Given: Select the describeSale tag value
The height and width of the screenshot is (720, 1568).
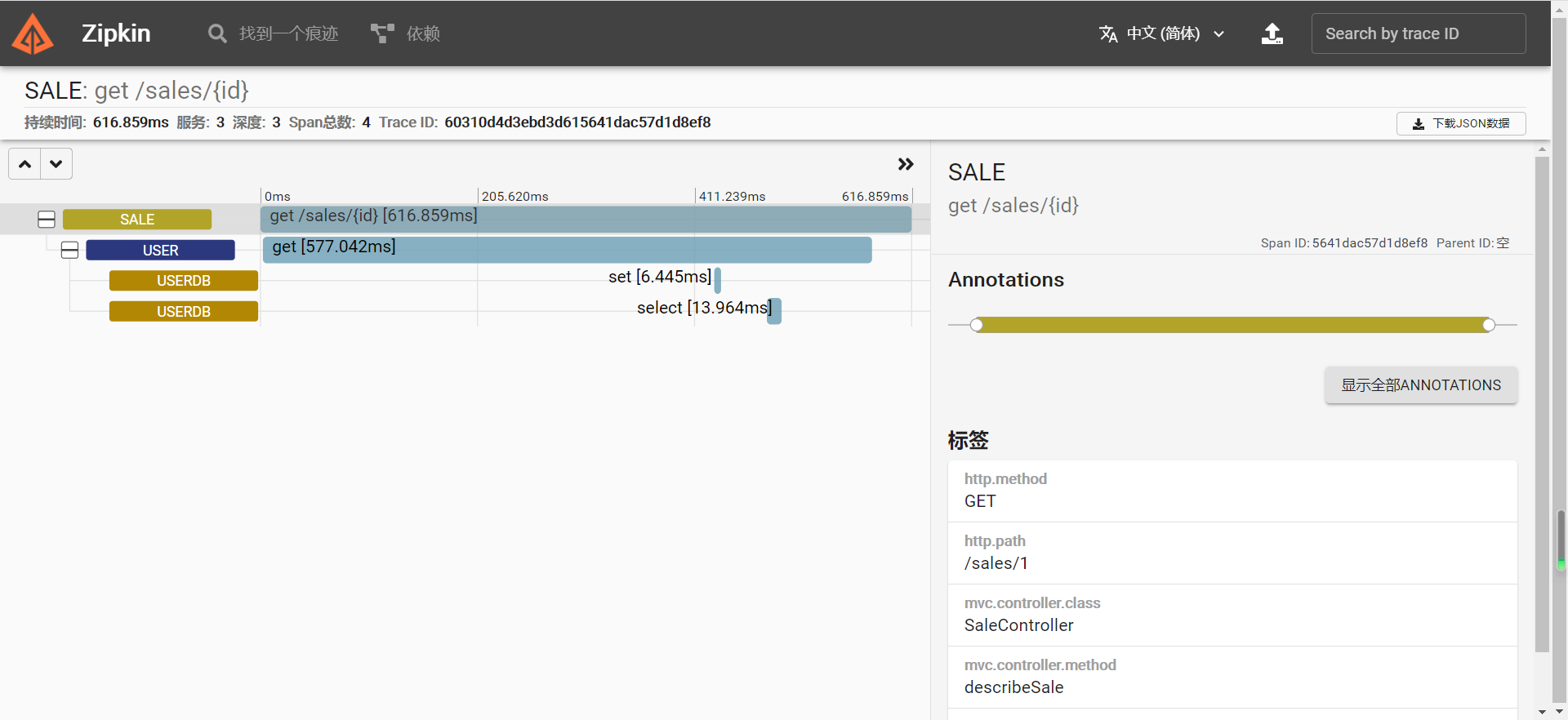Looking at the screenshot, I should pyautogui.click(x=1014, y=687).
